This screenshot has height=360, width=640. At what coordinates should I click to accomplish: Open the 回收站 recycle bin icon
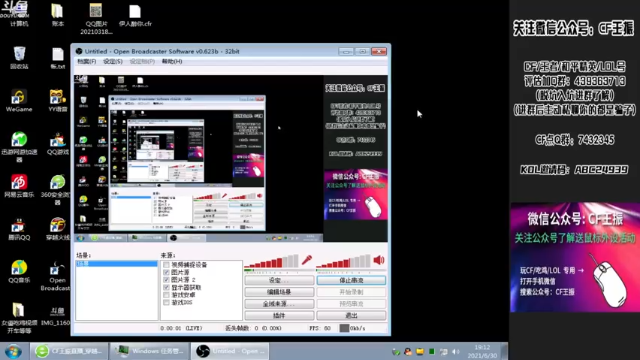[x=19, y=58]
